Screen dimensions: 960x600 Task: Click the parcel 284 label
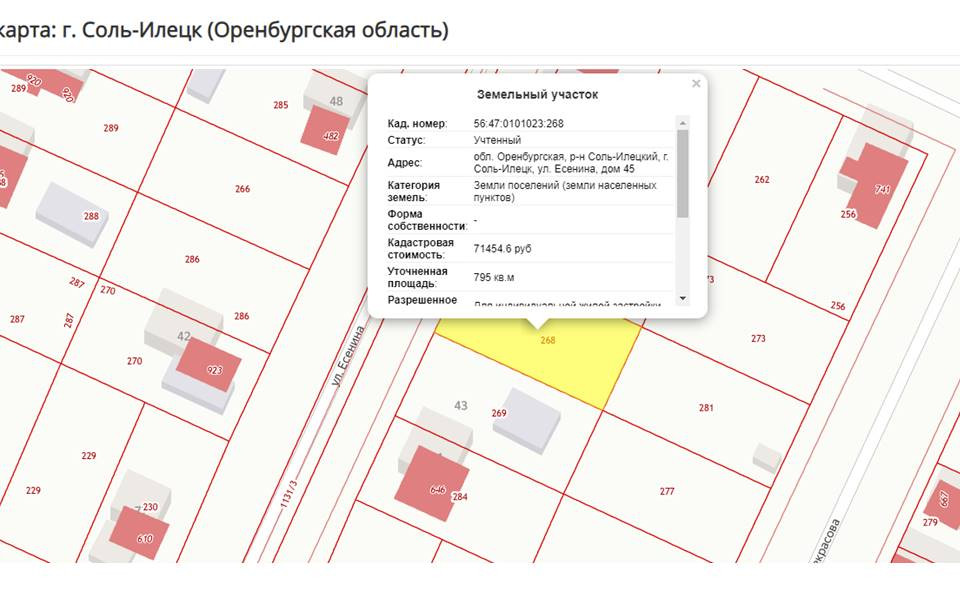pyautogui.click(x=460, y=497)
